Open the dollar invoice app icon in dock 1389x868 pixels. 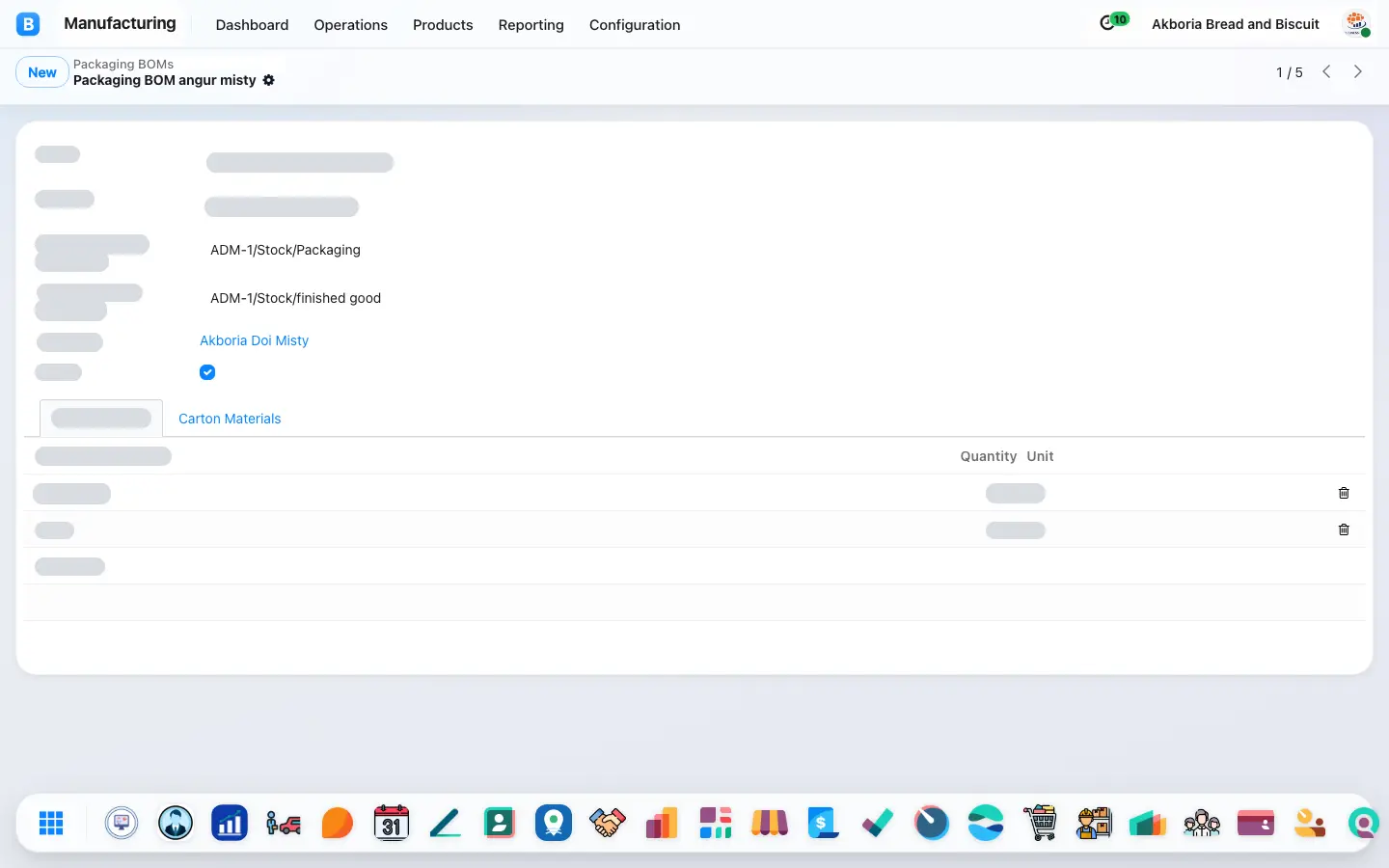tap(824, 823)
